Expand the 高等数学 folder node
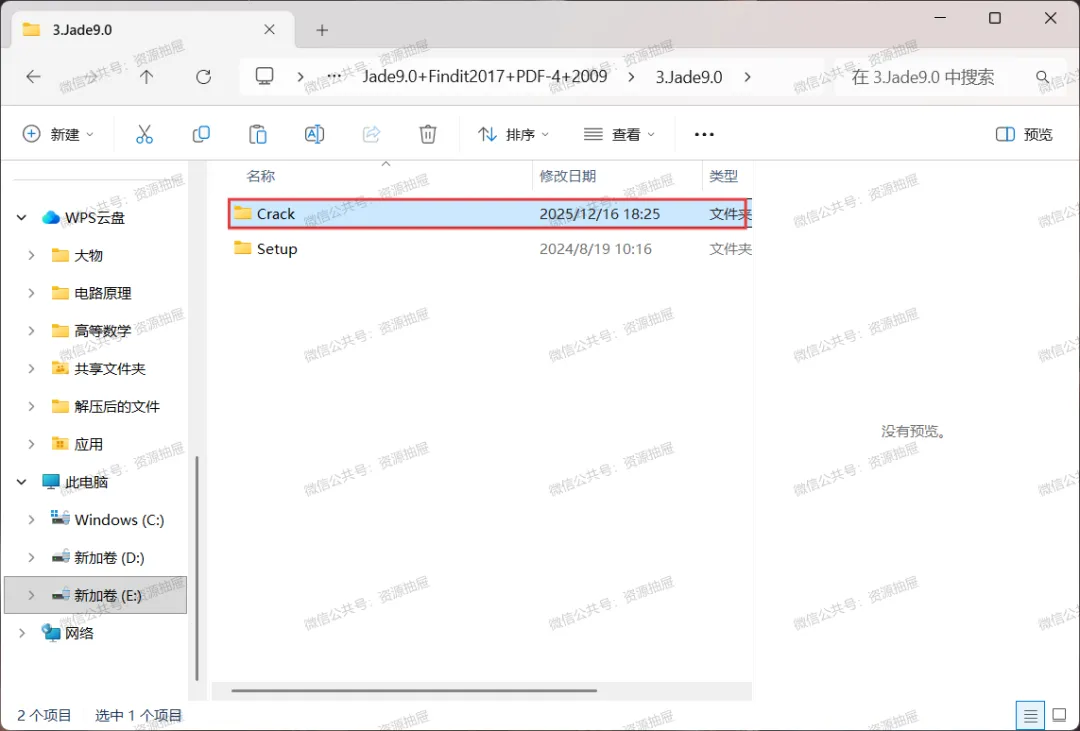Screen dimensions: 1080x731 point(31,331)
